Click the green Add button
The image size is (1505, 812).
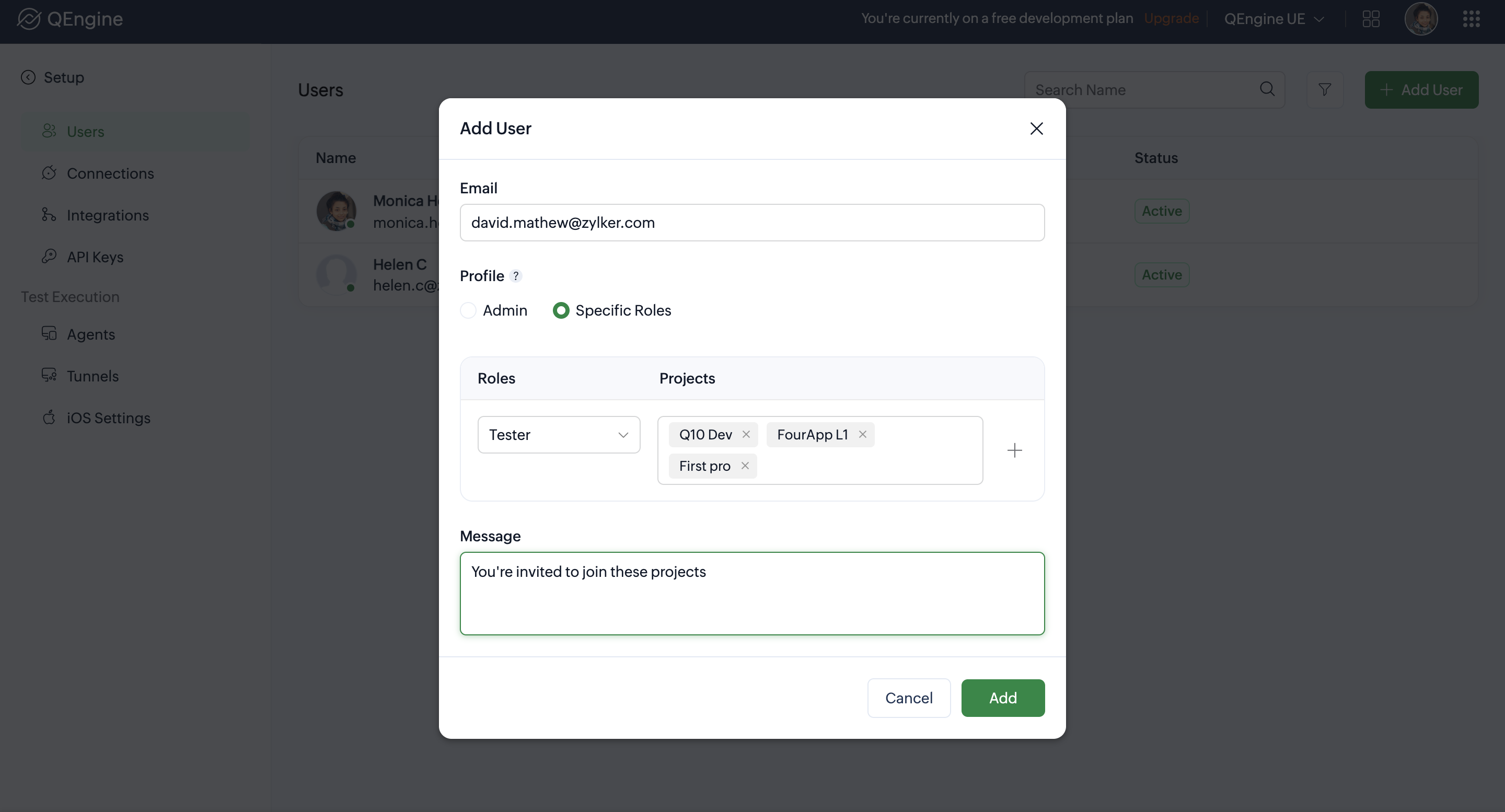click(1003, 698)
